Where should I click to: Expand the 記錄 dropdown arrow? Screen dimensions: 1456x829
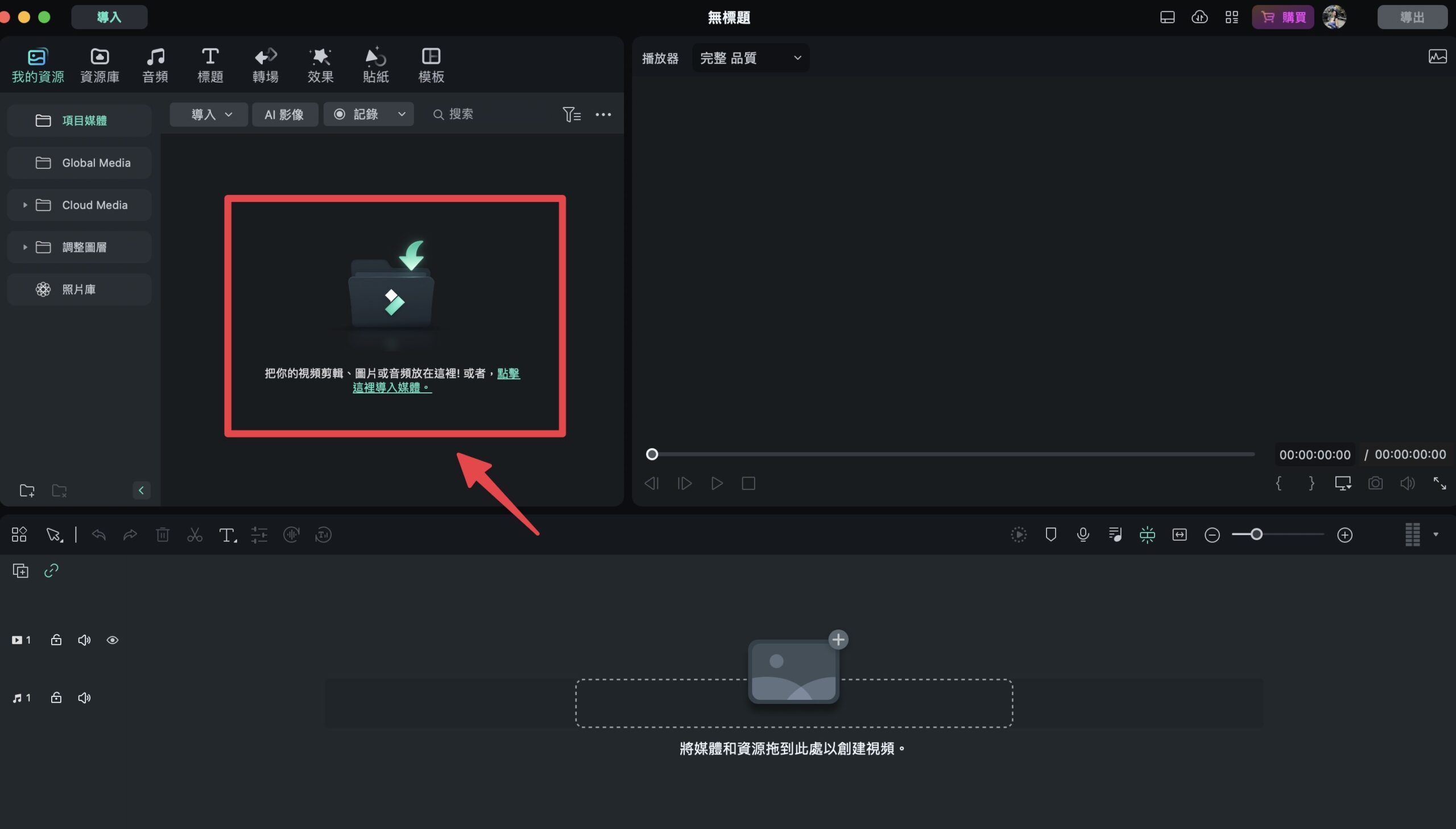pos(402,114)
